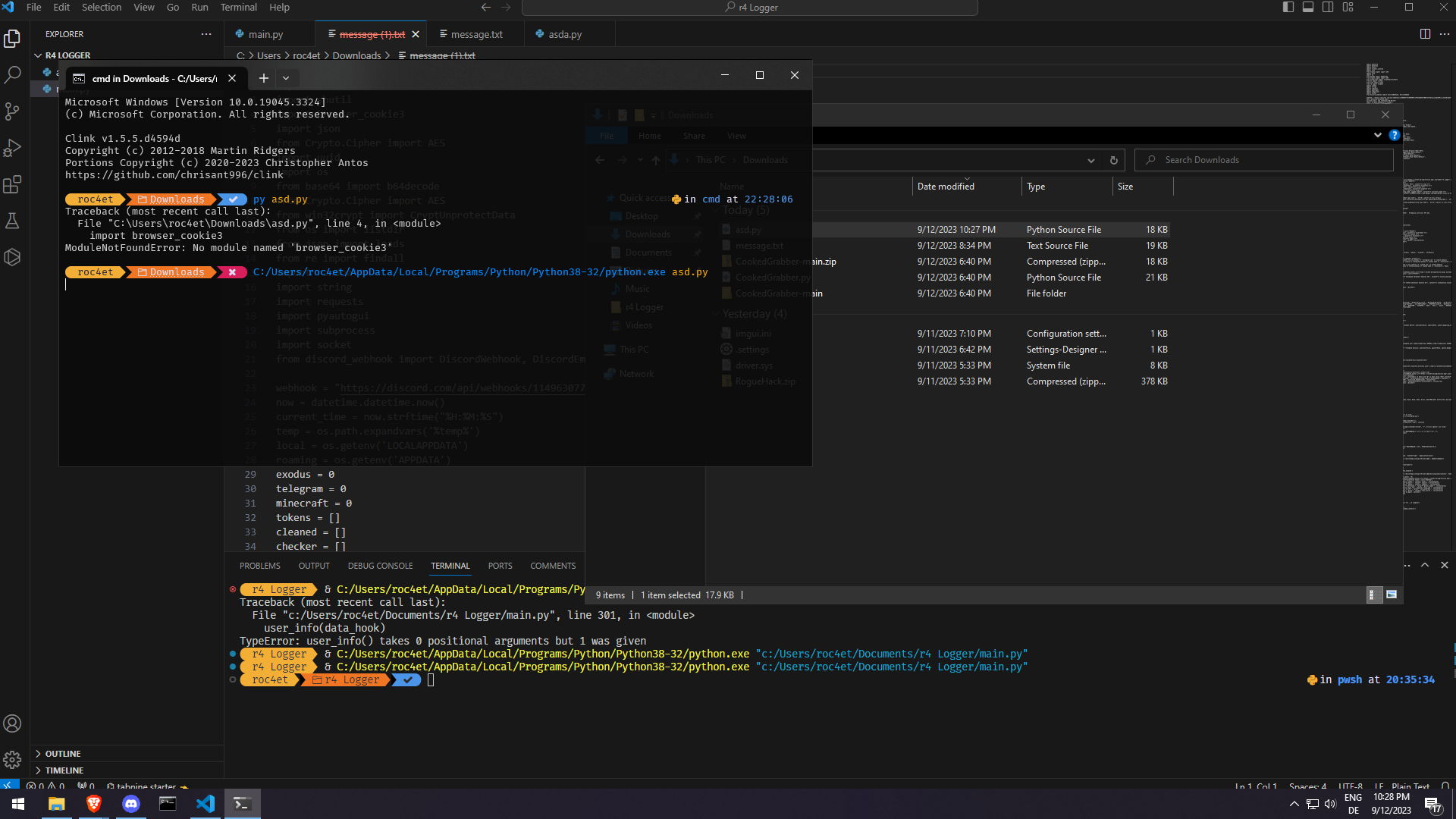Expand the TIMELINE section
The height and width of the screenshot is (819, 1456).
64,770
